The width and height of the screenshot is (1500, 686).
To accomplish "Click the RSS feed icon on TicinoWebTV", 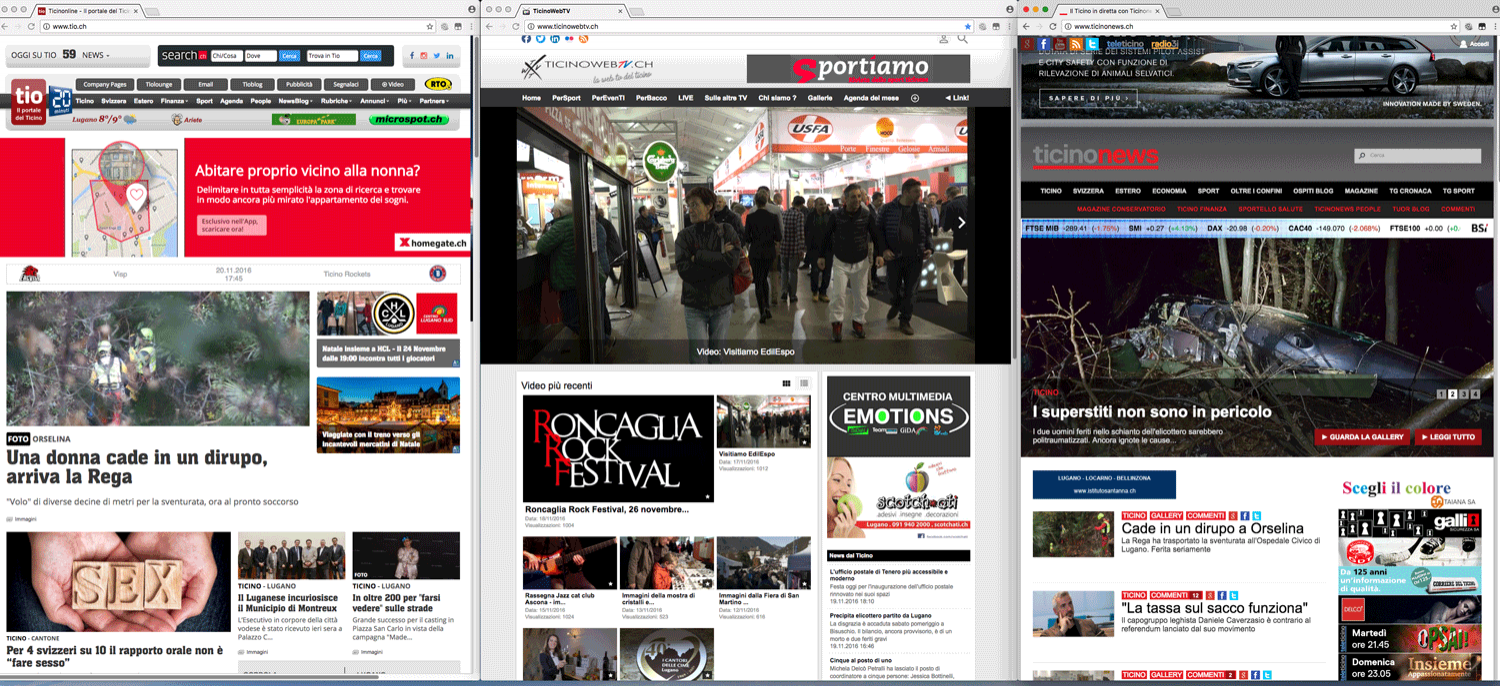I will (x=583, y=39).
